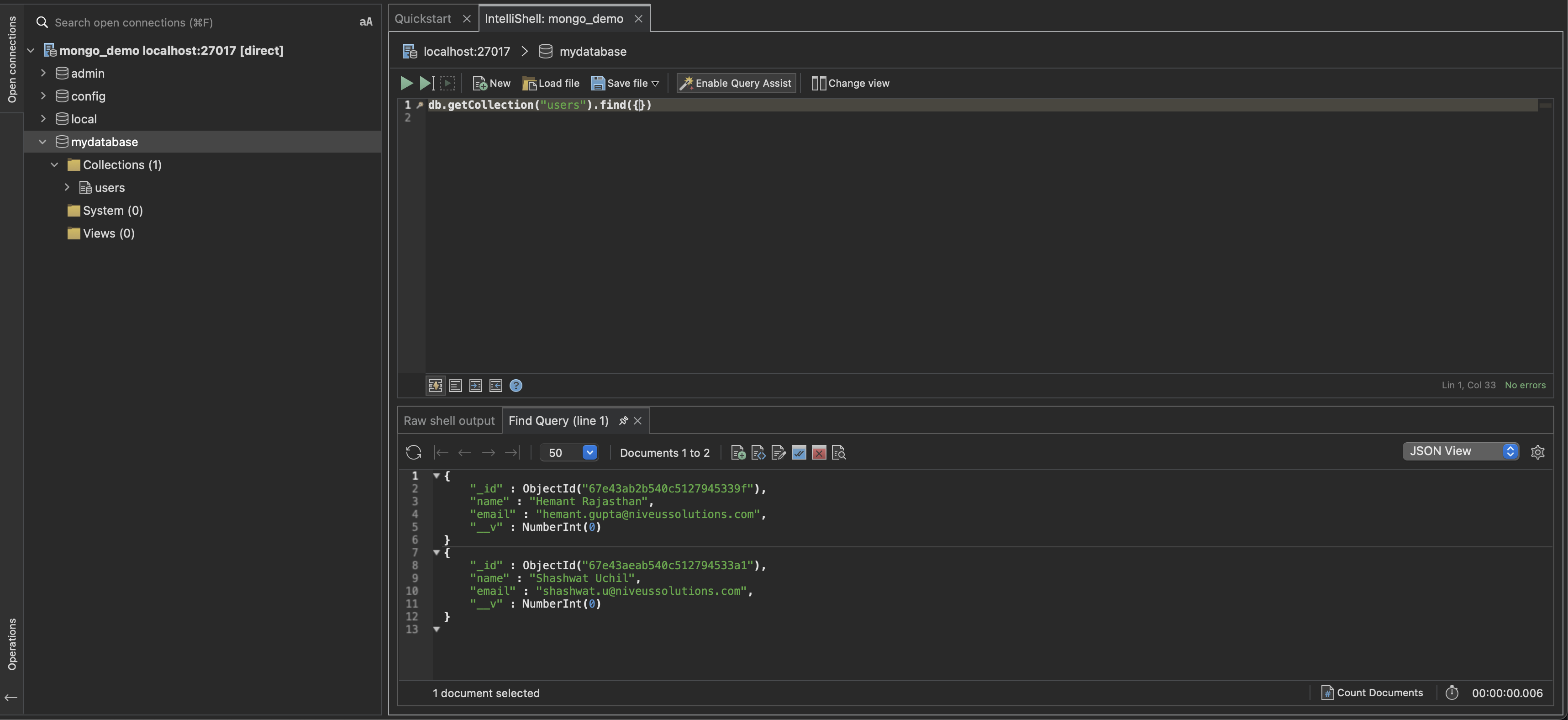Close the IntelliShell: mongo_demo tab
Image resolution: width=1568 pixels, height=720 pixels.
tap(638, 19)
